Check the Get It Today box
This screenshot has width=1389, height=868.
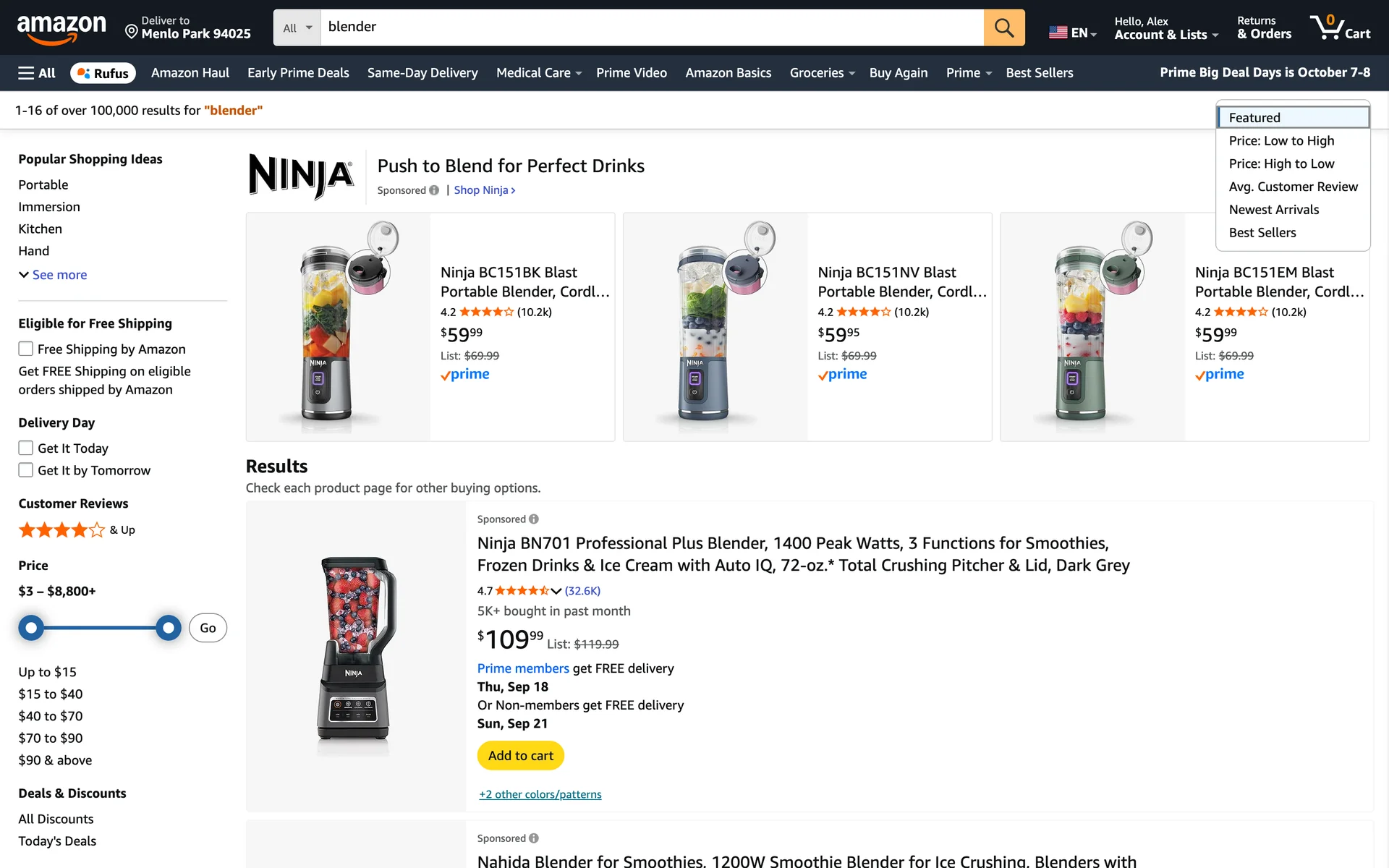pyautogui.click(x=26, y=448)
